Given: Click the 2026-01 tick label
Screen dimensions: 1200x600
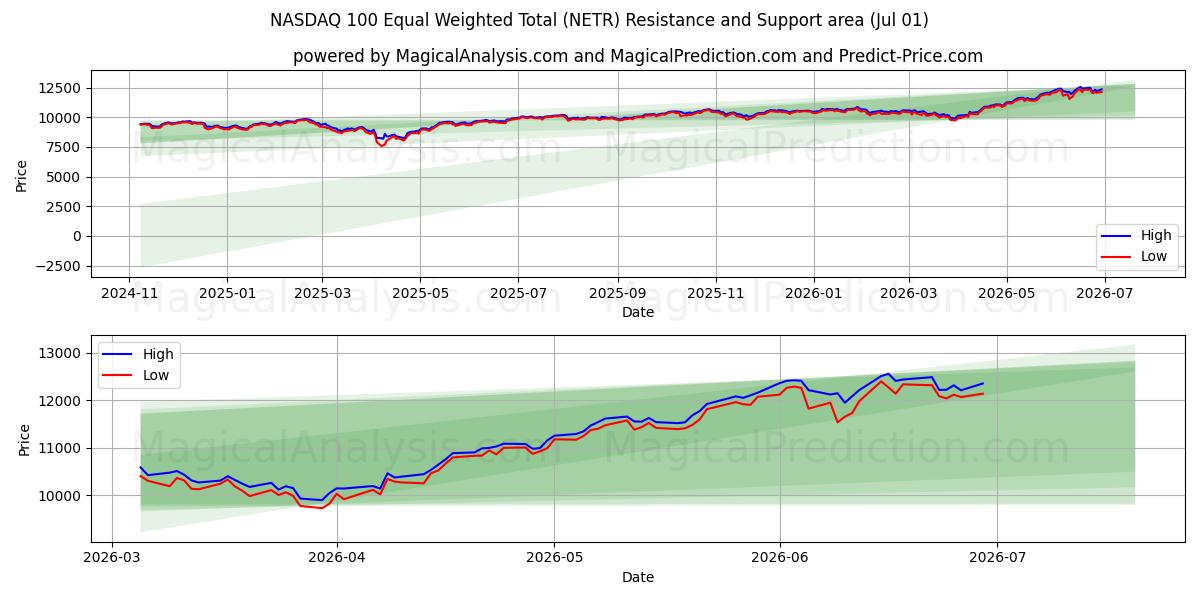Looking at the screenshot, I should (x=813, y=292).
